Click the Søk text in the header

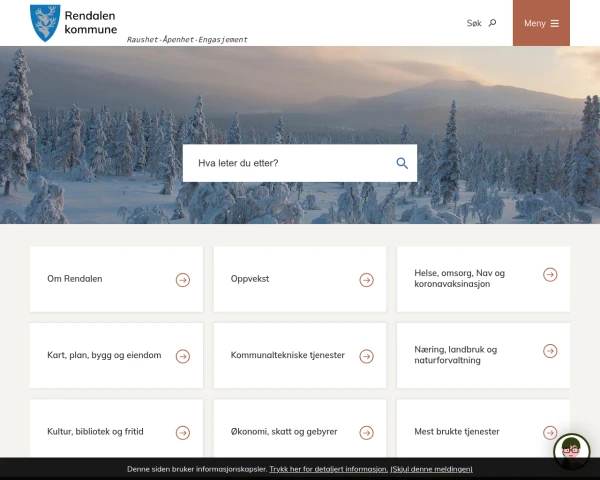(474, 23)
